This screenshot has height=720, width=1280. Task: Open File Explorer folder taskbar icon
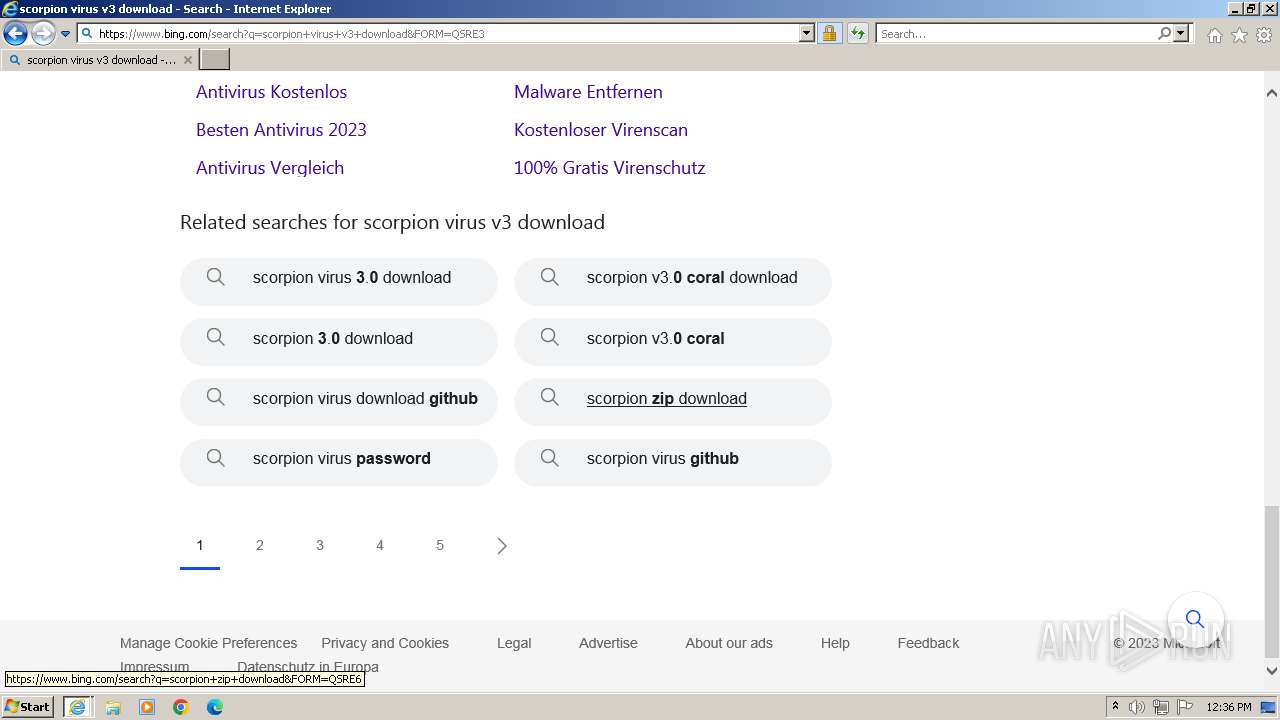tap(113, 707)
